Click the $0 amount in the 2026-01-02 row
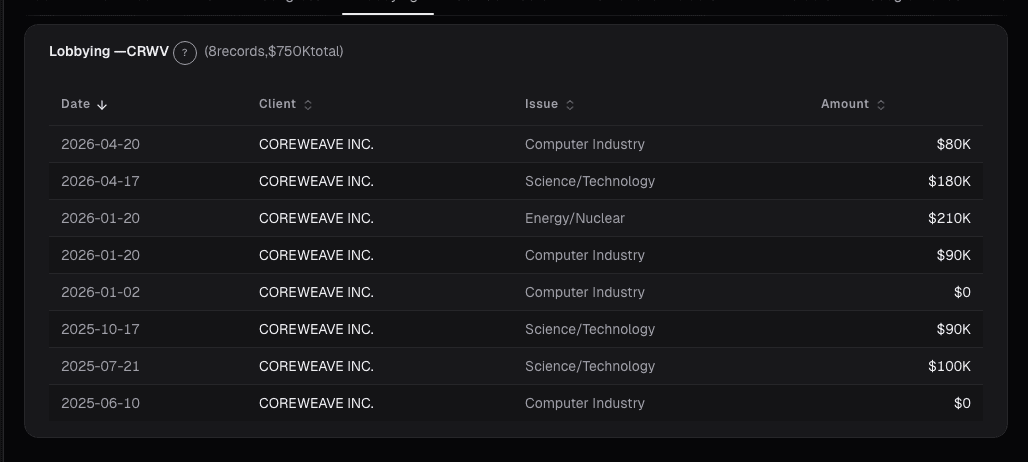1028x462 pixels. [962, 292]
